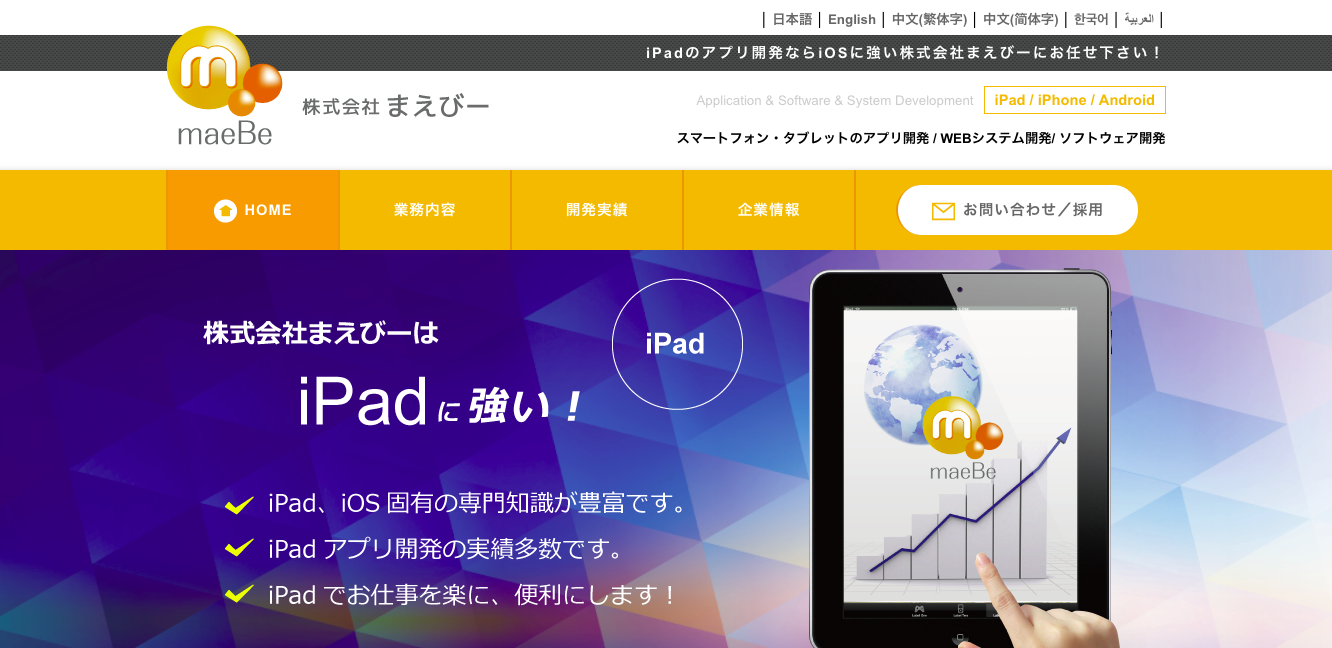
Task: Click the headline 株式会社まえびーは
Action: 322,332
